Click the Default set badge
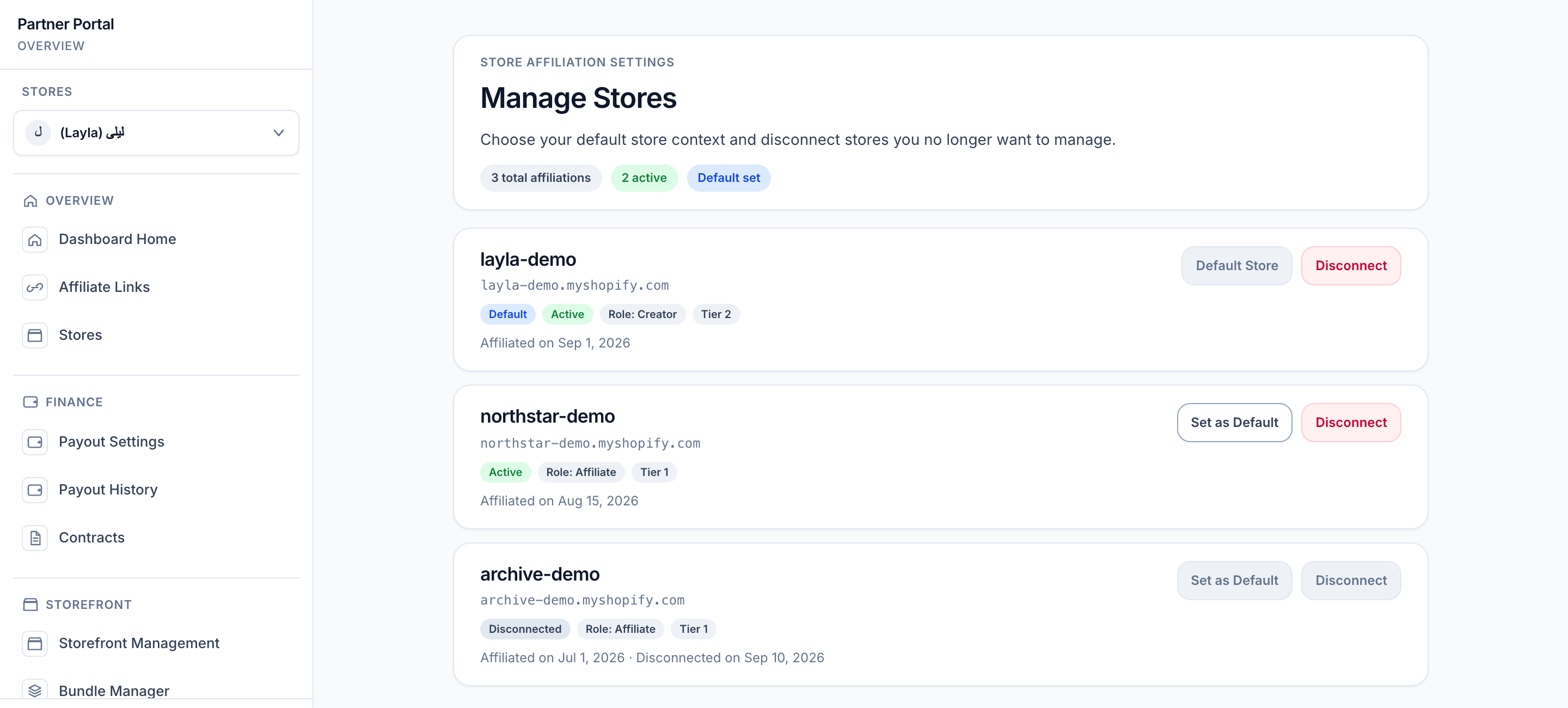This screenshot has width=1568, height=708. coord(728,179)
